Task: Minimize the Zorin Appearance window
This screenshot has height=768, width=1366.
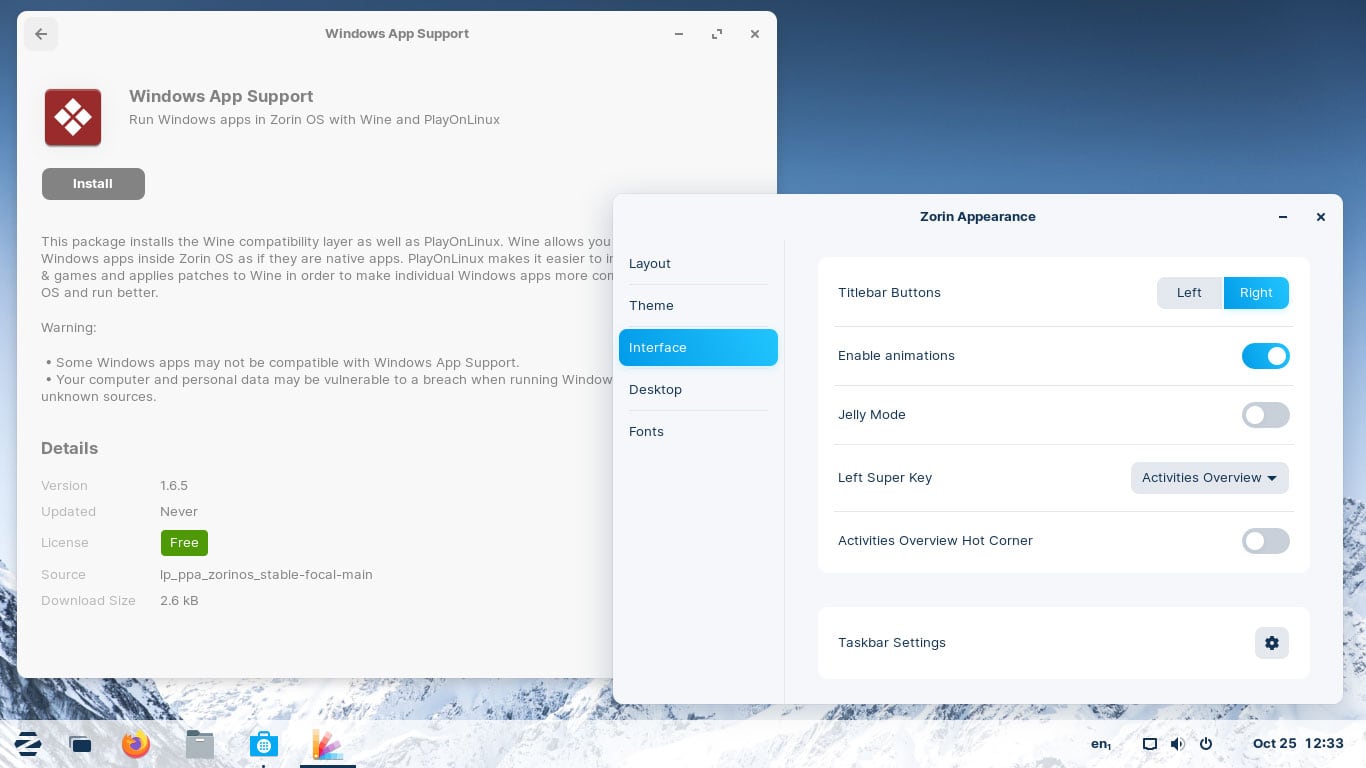Action: [1283, 217]
